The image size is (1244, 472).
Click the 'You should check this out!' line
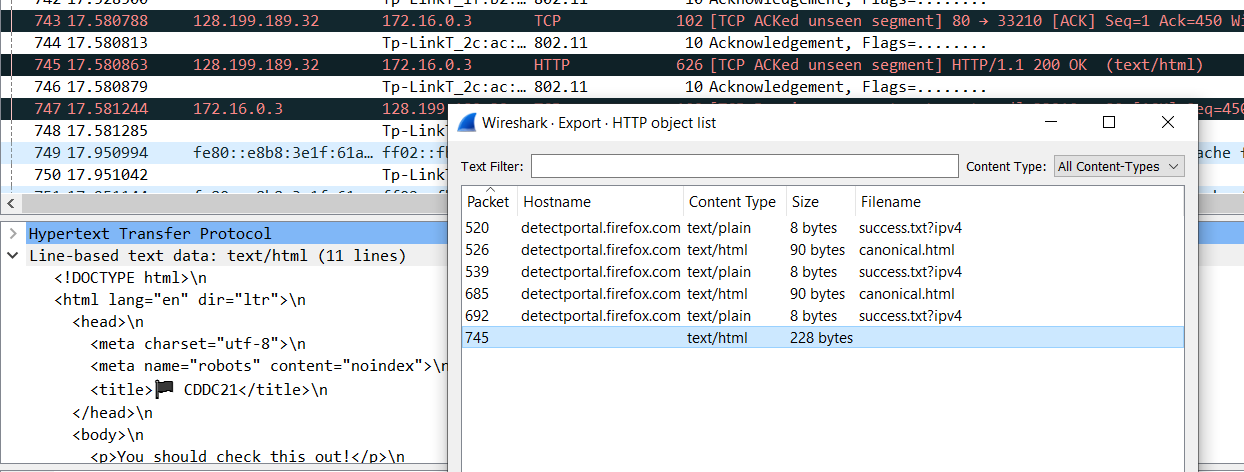(248, 456)
